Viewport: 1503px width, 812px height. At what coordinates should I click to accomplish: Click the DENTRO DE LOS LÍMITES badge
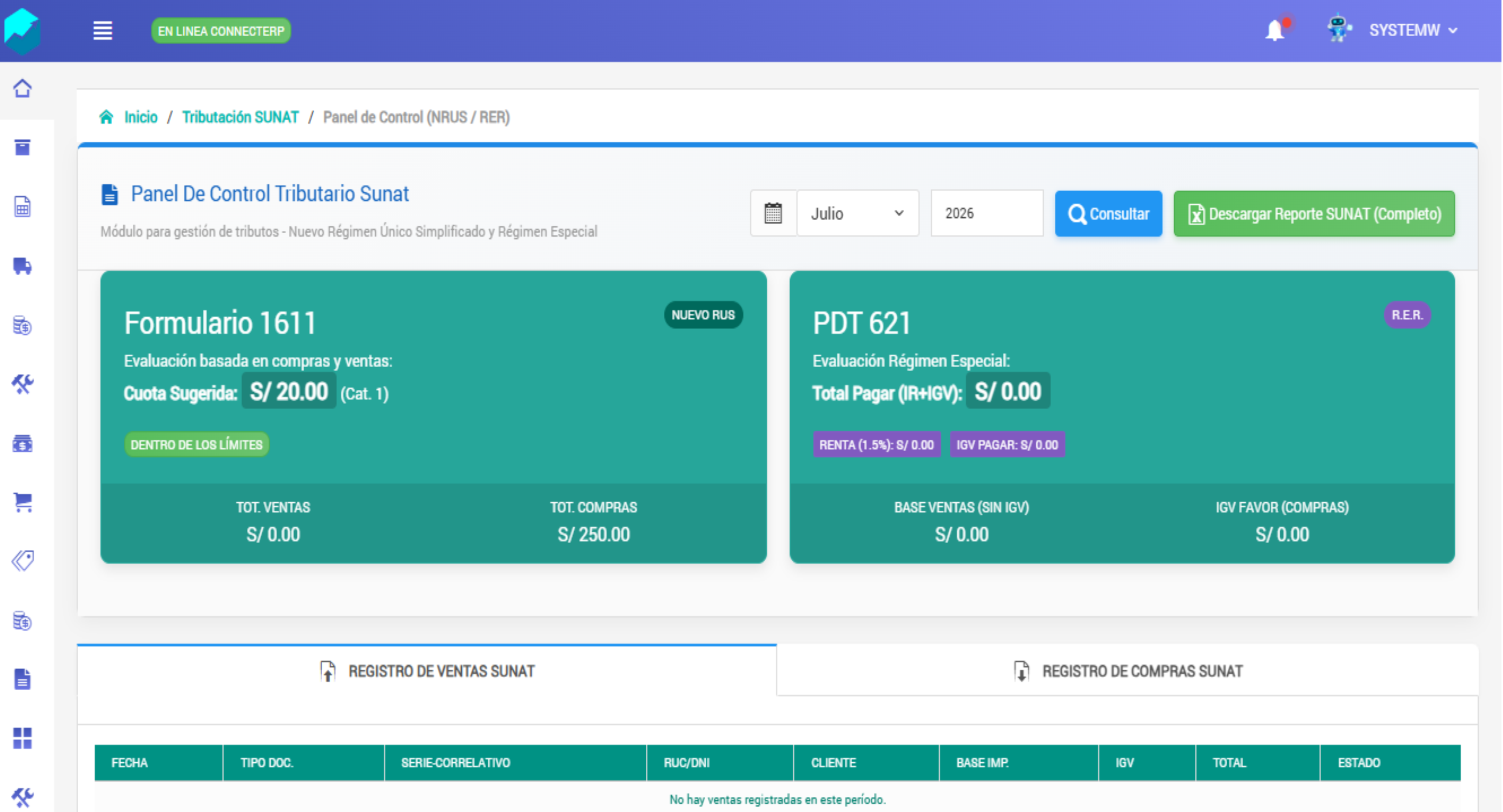pos(197,444)
